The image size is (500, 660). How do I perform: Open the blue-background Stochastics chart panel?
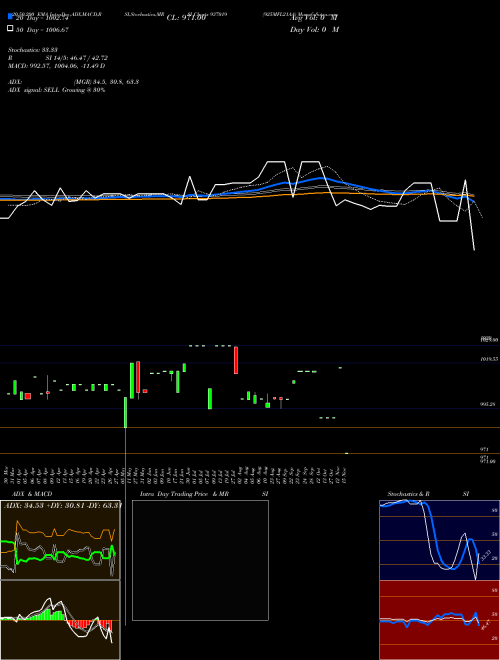[x=439, y=540]
